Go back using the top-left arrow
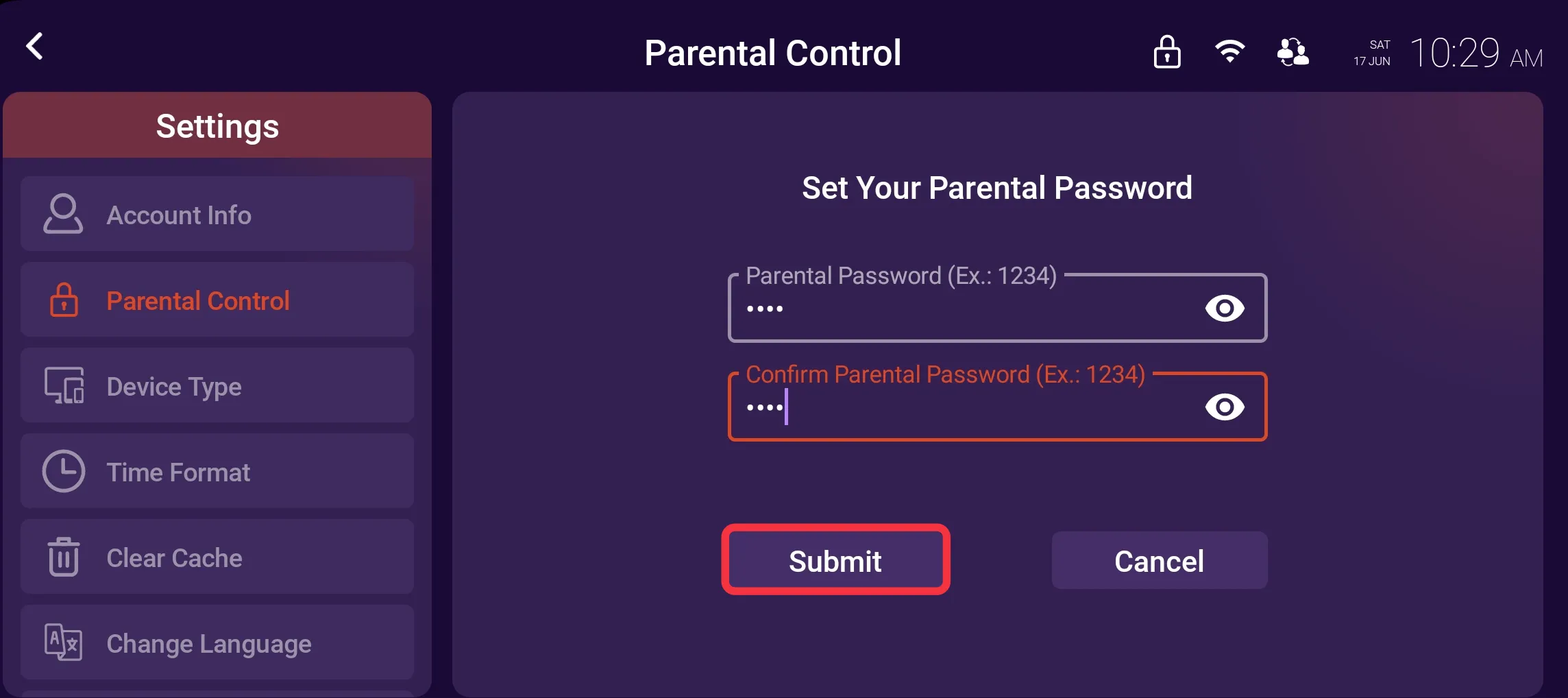The width and height of the screenshot is (1568, 698). [x=34, y=47]
